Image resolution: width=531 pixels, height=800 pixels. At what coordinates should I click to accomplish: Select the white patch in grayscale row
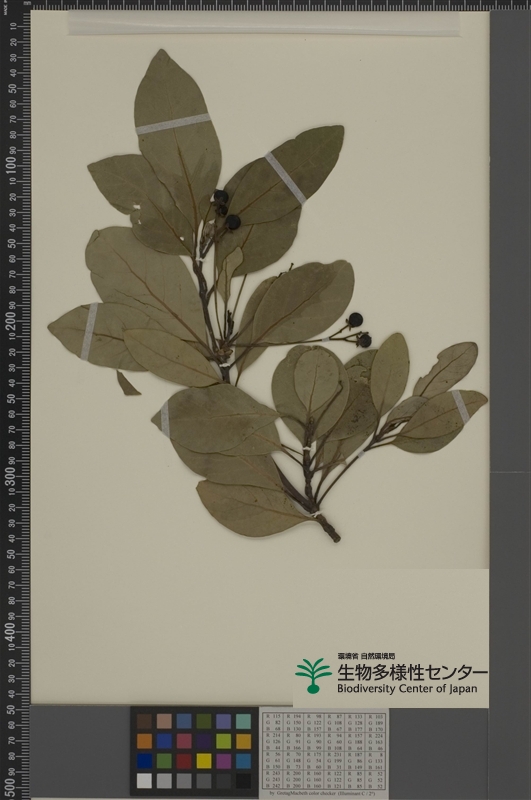coord(144,781)
